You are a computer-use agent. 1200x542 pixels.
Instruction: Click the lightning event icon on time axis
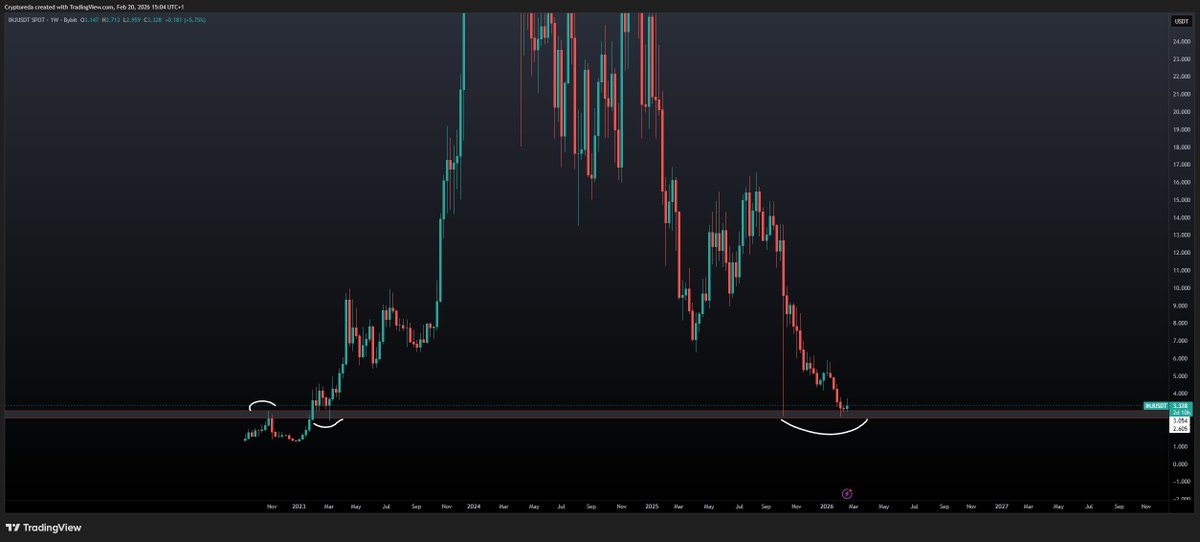click(x=847, y=493)
